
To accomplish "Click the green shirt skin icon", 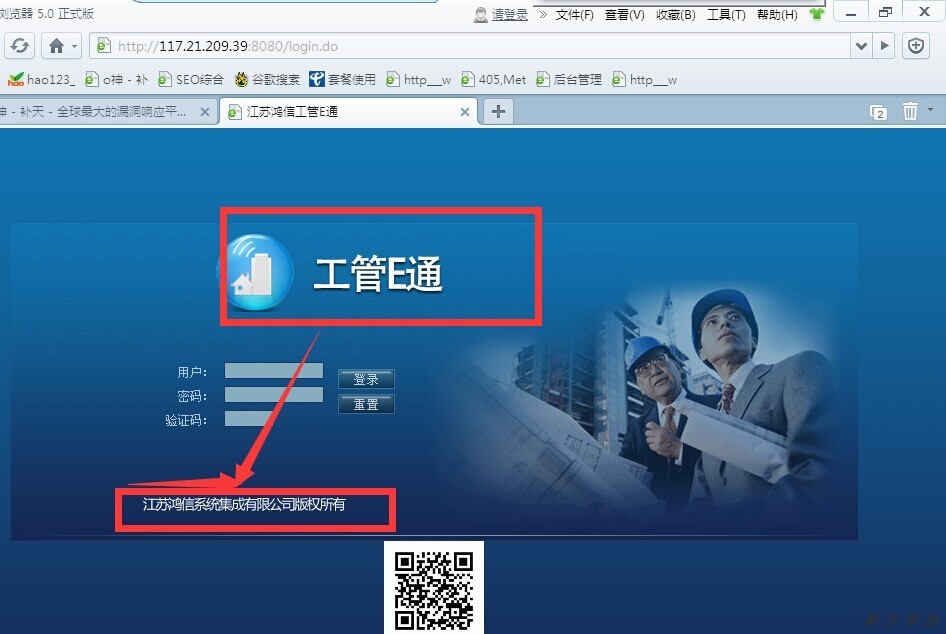I will [x=817, y=14].
